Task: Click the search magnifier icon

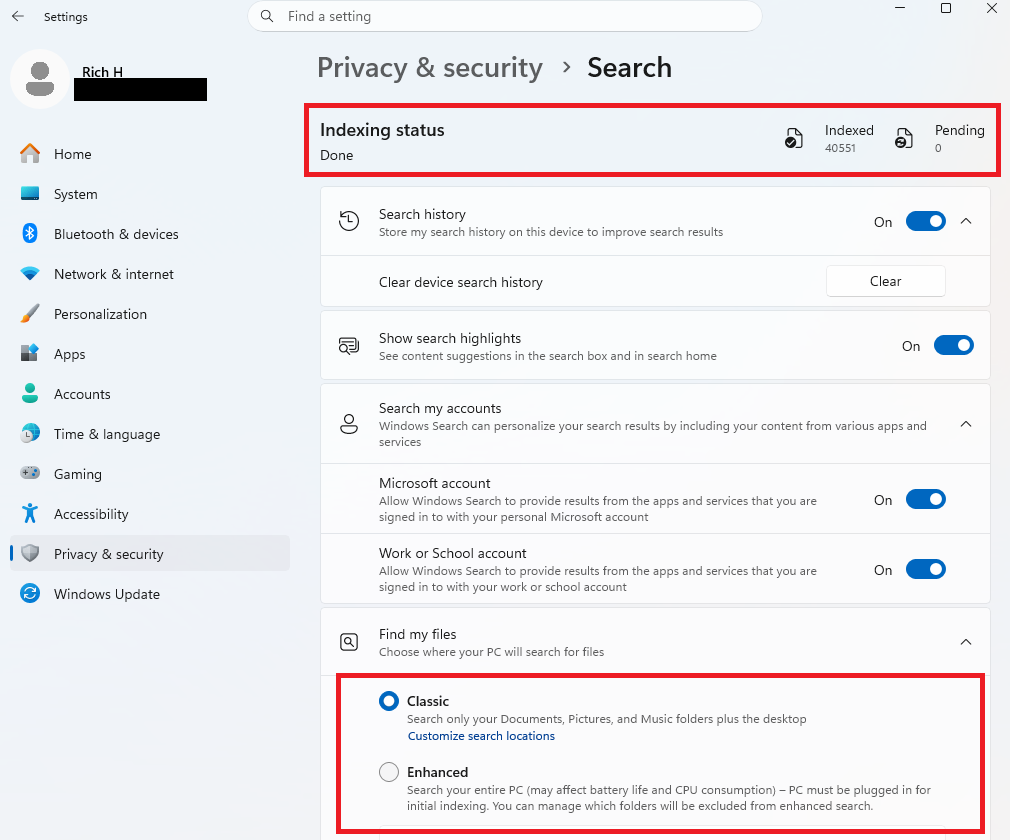Action: point(267,16)
